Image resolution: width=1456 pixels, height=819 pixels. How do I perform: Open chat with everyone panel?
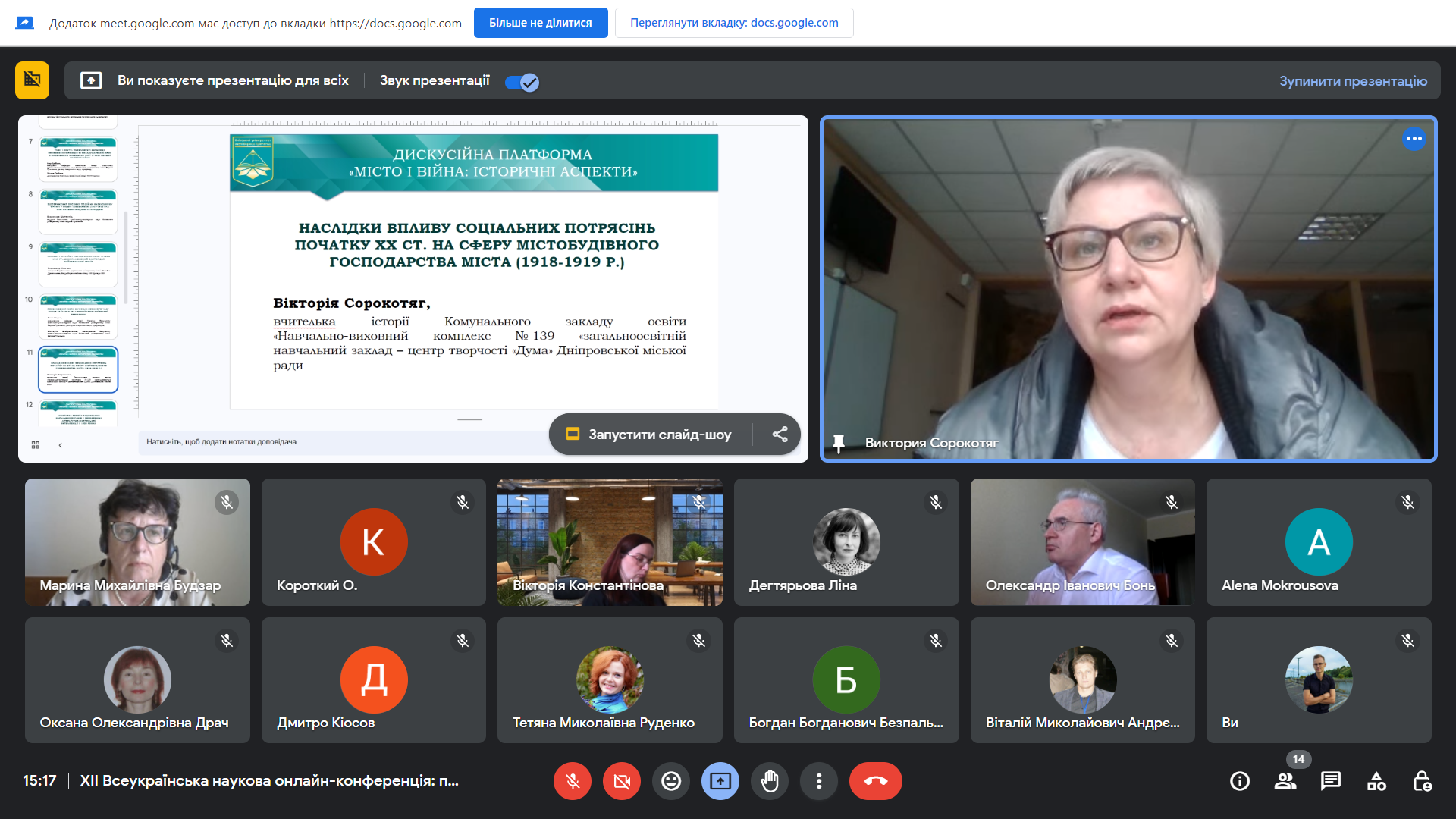pyautogui.click(x=1331, y=781)
